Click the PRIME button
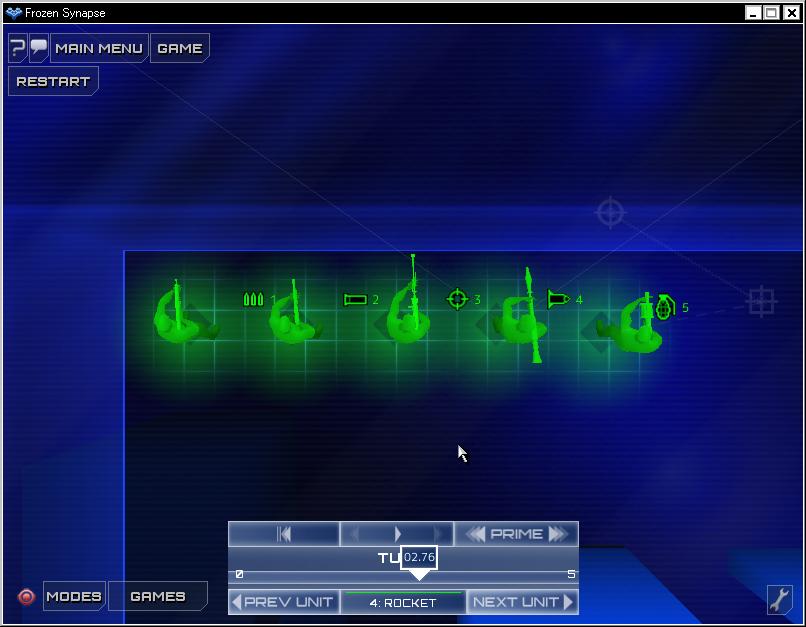 point(517,534)
